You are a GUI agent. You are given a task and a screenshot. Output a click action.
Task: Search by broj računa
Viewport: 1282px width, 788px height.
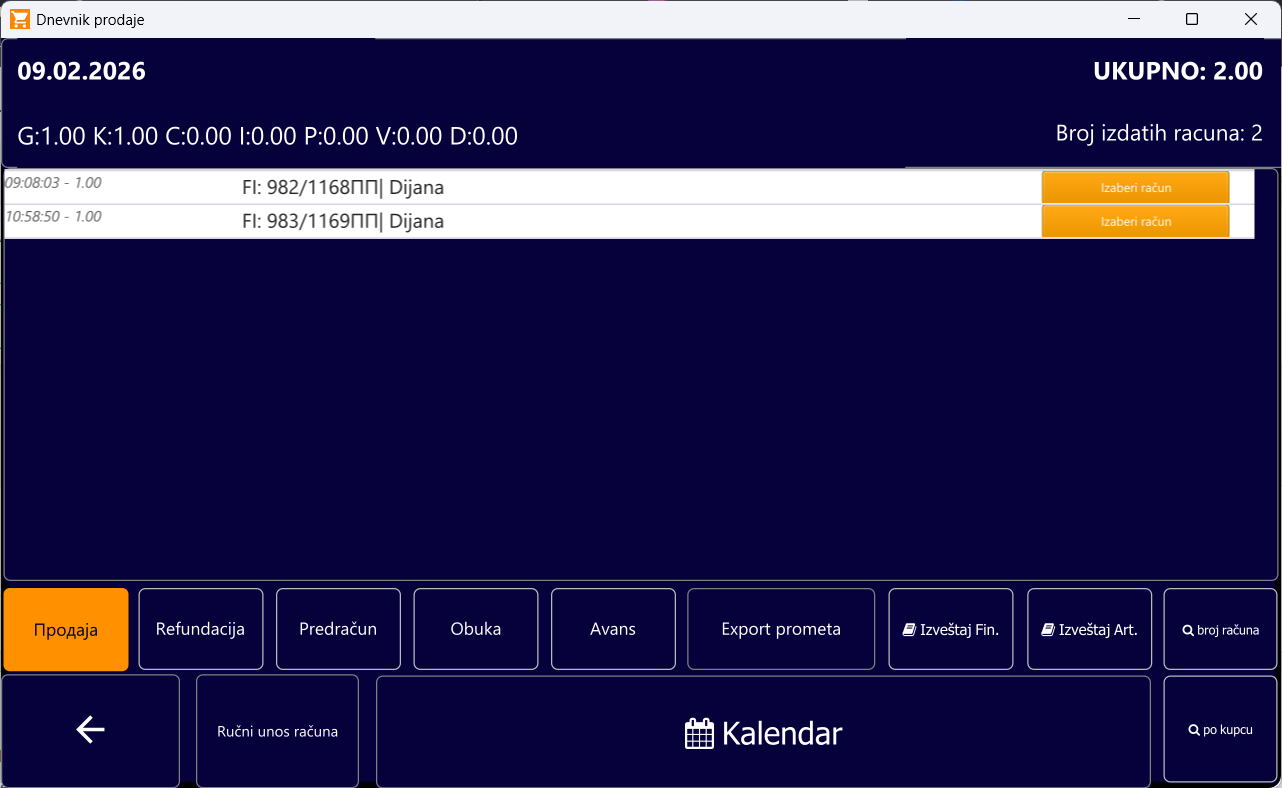[x=1220, y=629]
